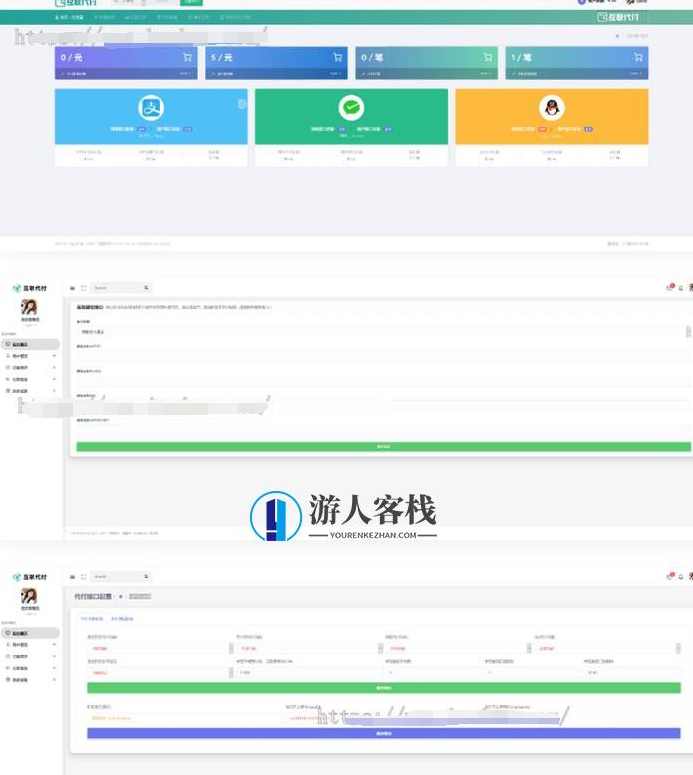
Task: Open the dropdown starting the config form's second row
Action: 160,673
